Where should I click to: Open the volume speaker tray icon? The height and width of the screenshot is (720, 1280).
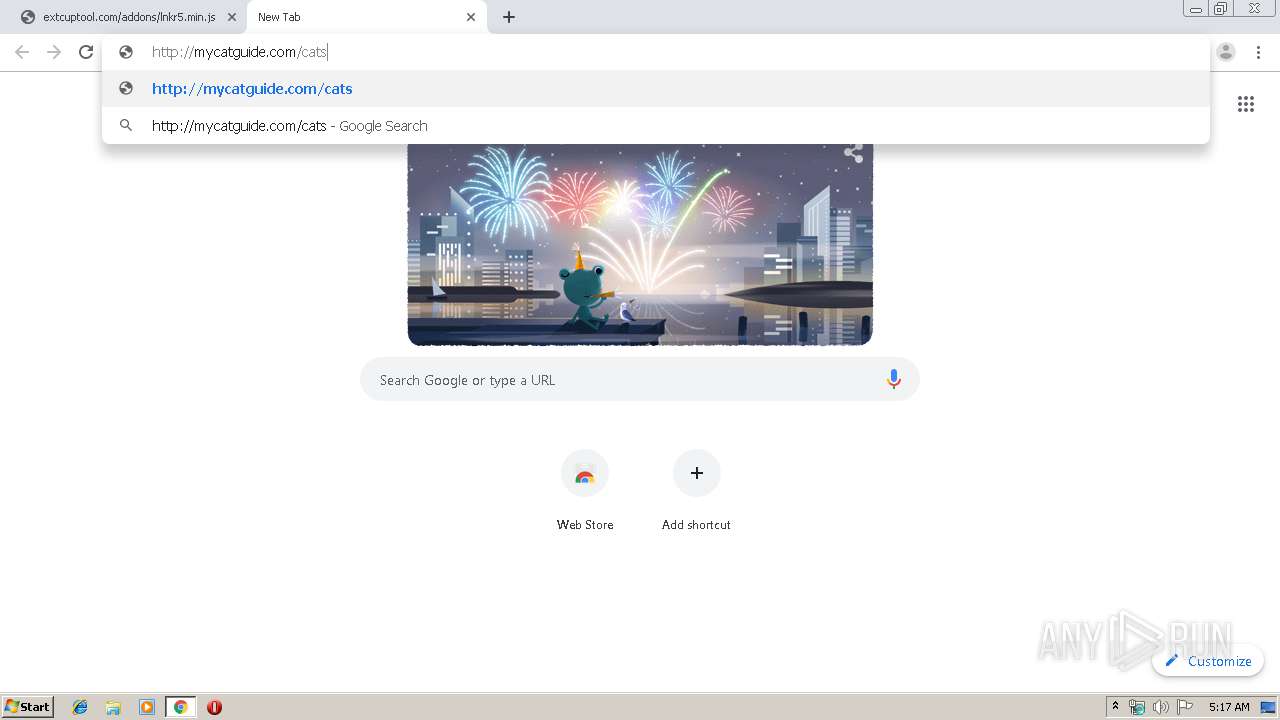[1160, 707]
